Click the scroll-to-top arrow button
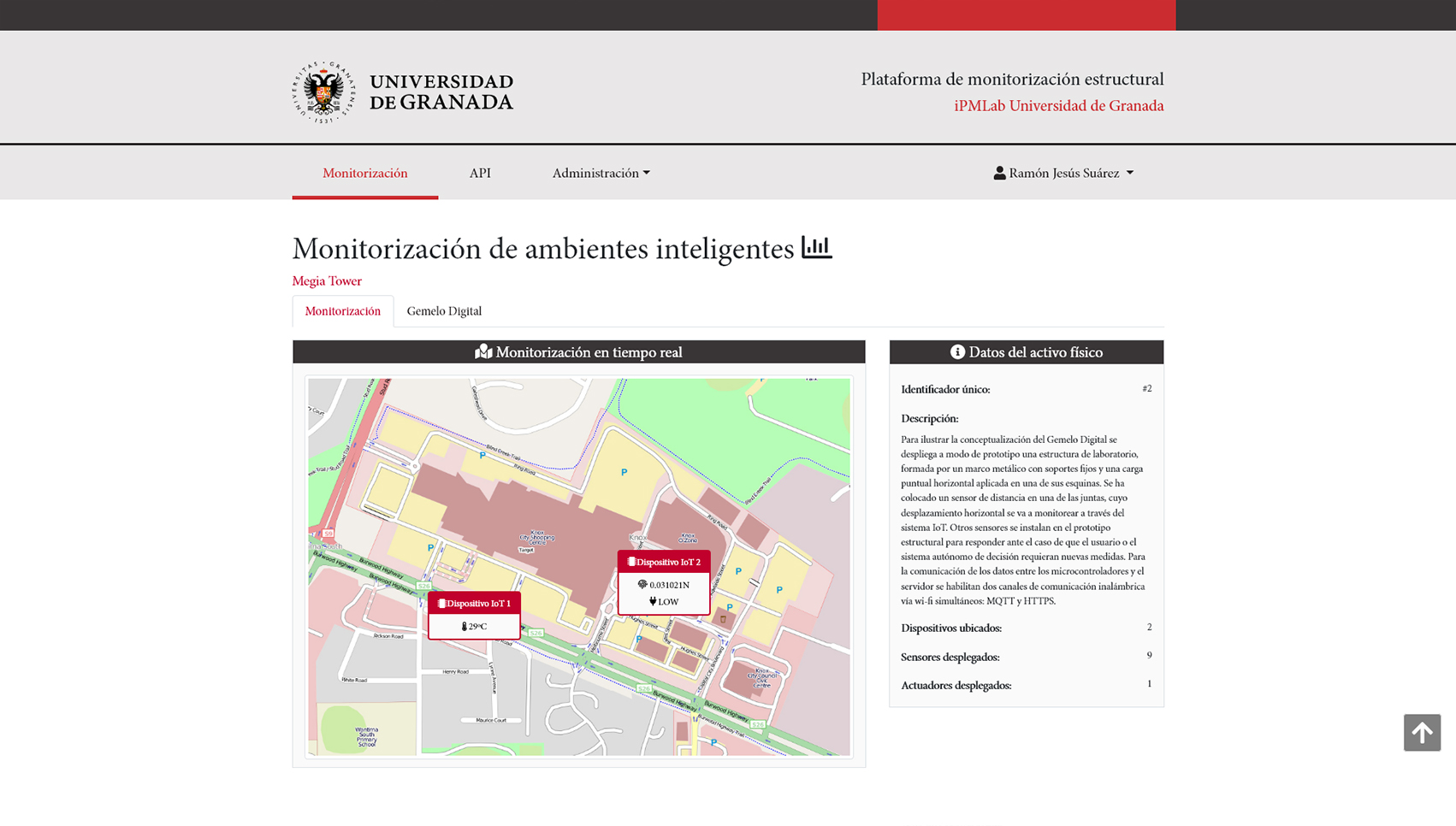This screenshot has height=826, width=1456. [x=1423, y=733]
